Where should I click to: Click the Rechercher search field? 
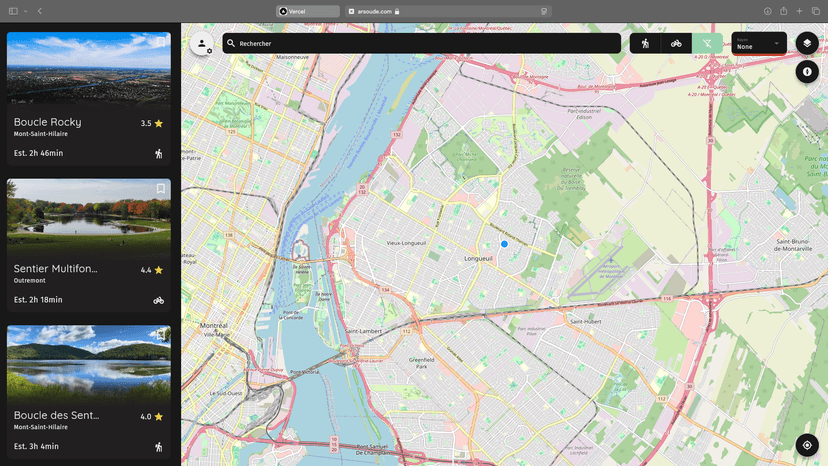(x=421, y=43)
